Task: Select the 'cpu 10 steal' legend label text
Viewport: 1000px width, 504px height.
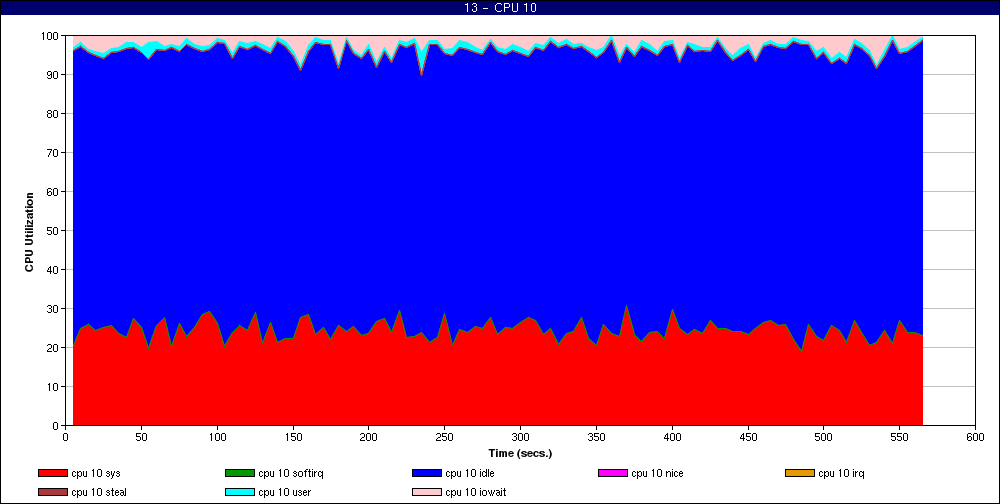Action: (99, 492)
